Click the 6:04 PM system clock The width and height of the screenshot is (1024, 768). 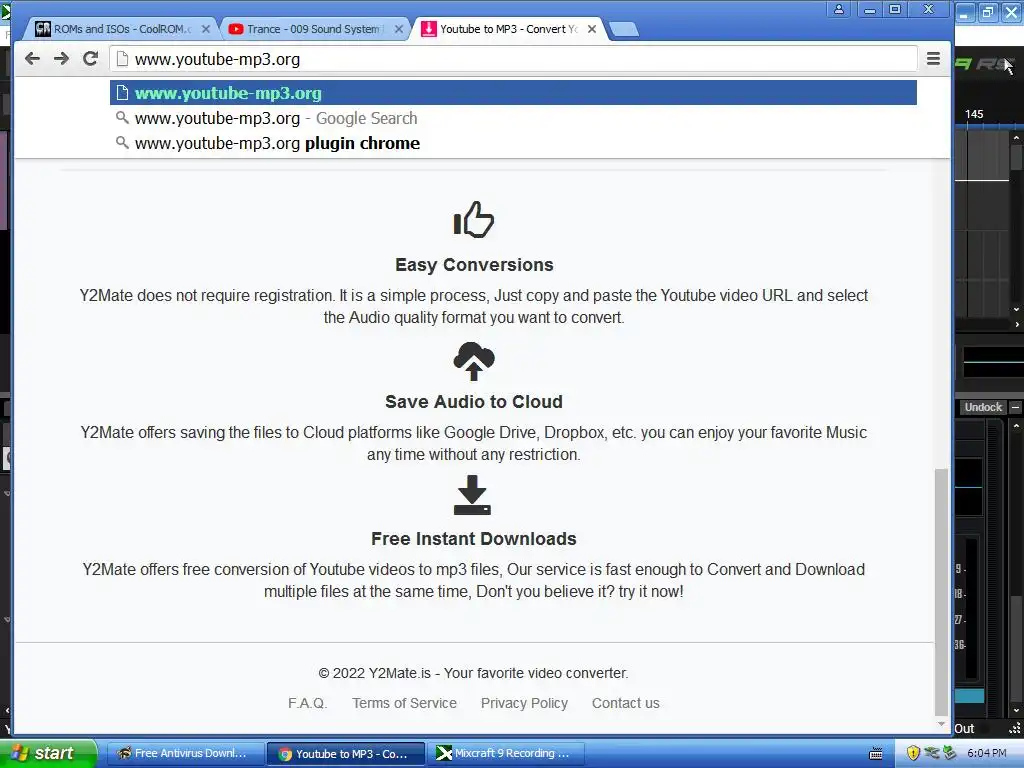tap(987, 753)
